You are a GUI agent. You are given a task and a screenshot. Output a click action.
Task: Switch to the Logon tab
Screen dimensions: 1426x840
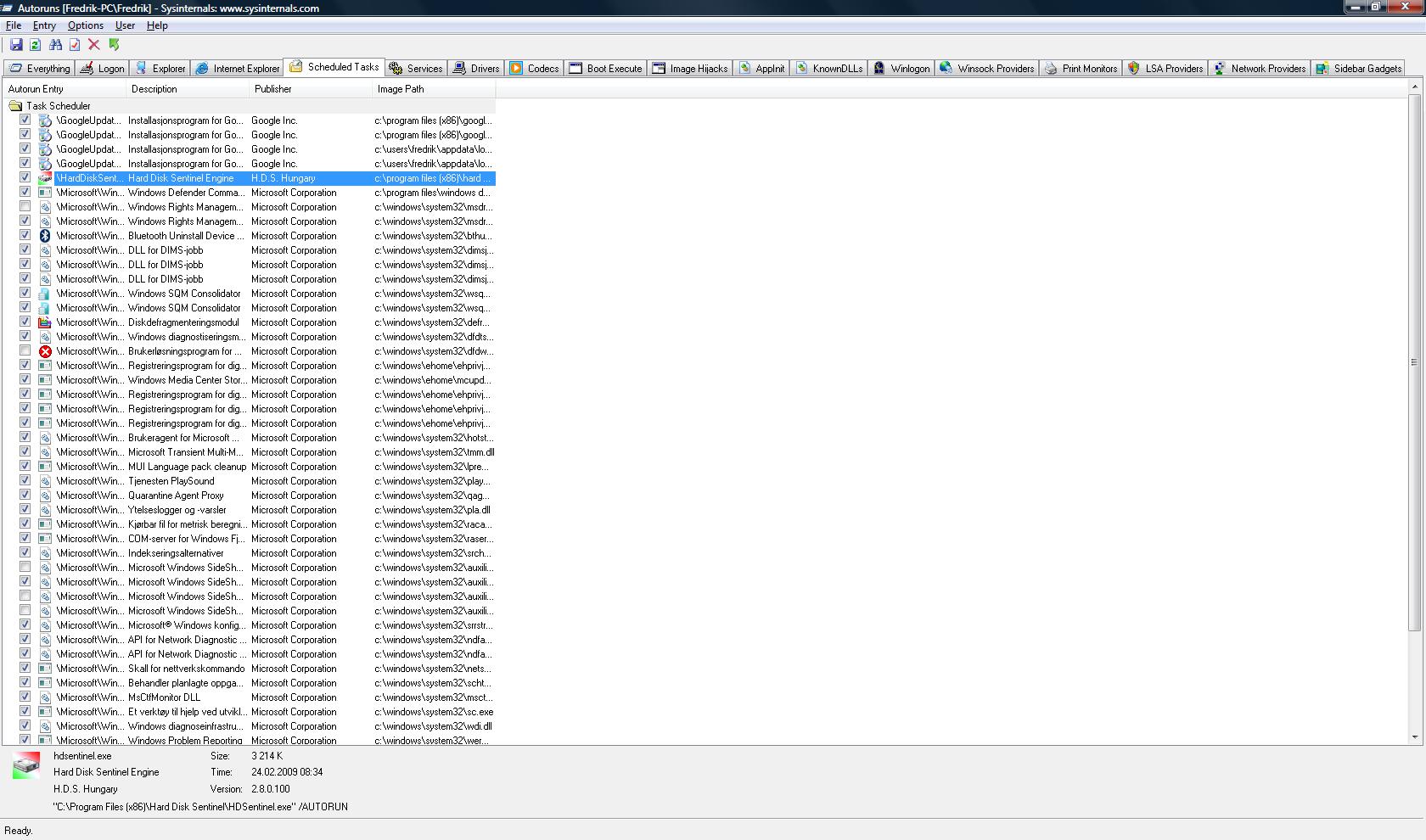103,69
